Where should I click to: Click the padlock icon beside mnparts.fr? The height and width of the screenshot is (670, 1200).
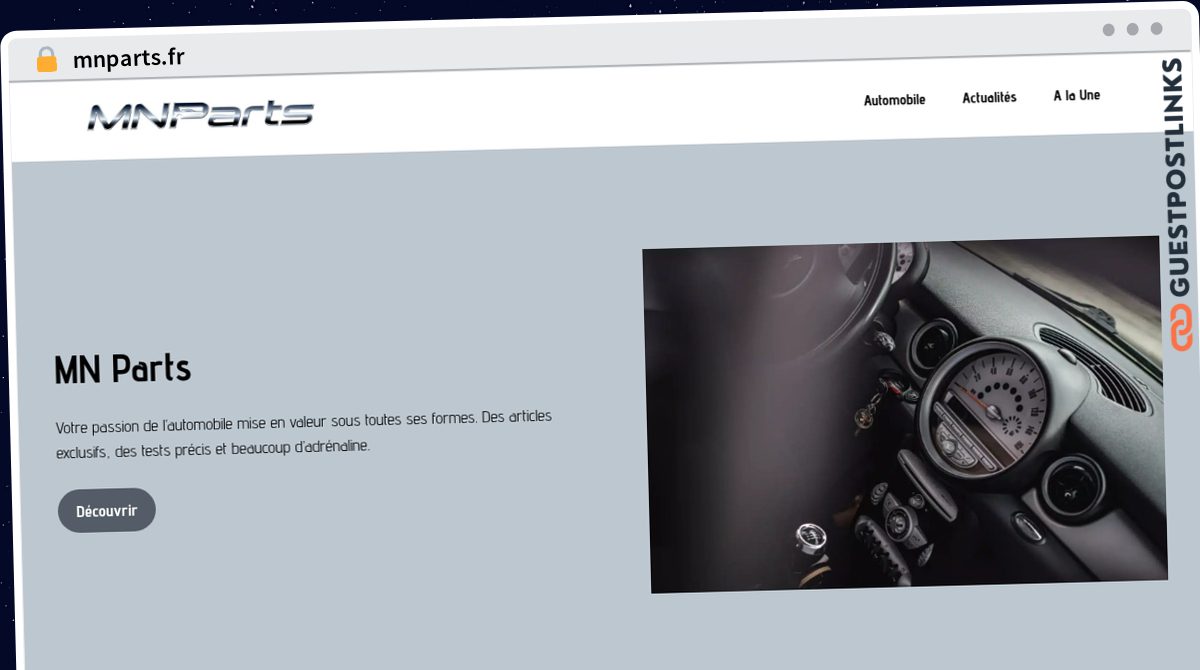(47, 60)
